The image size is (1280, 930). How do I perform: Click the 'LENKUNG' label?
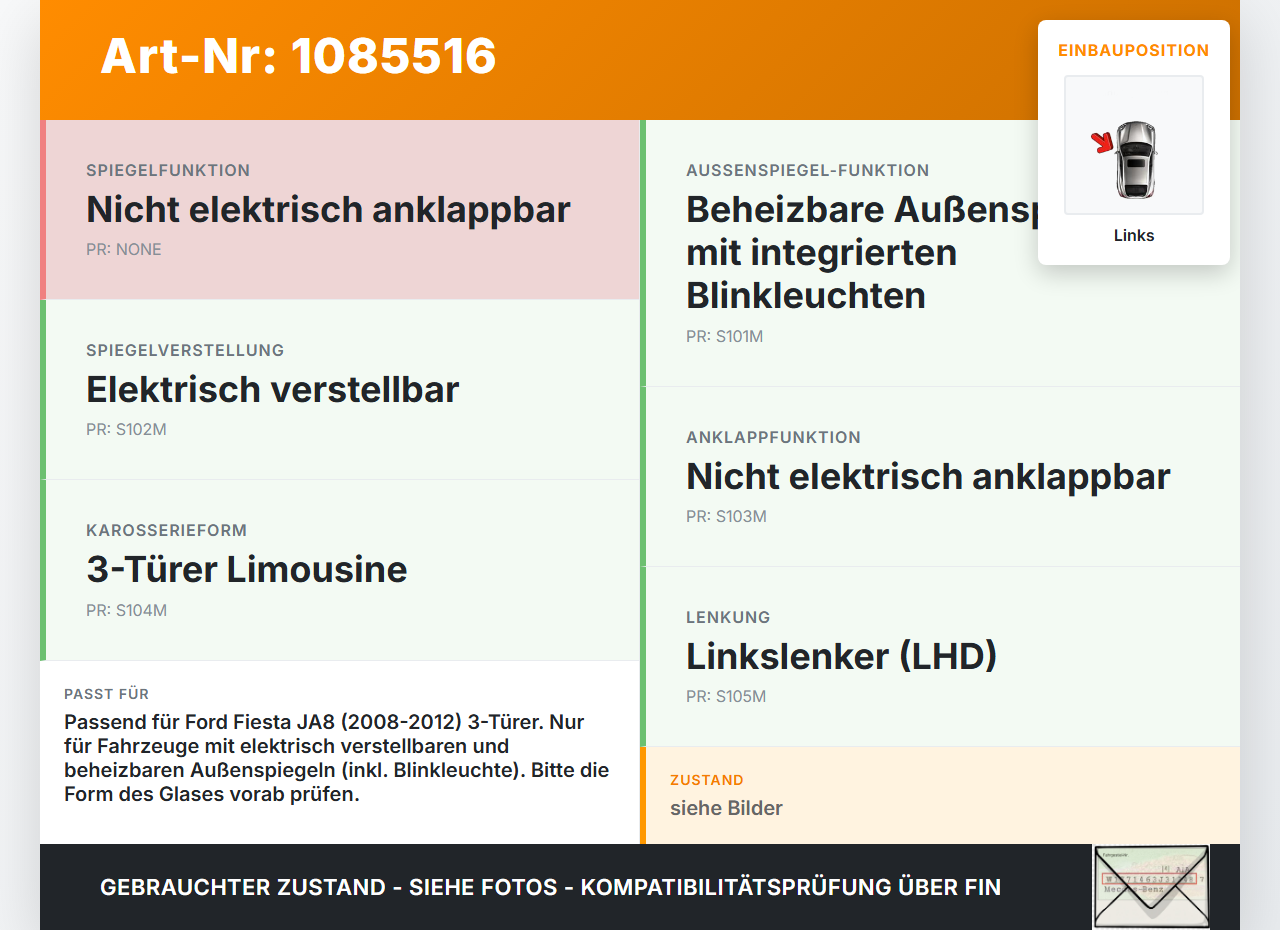pos(728,617)
